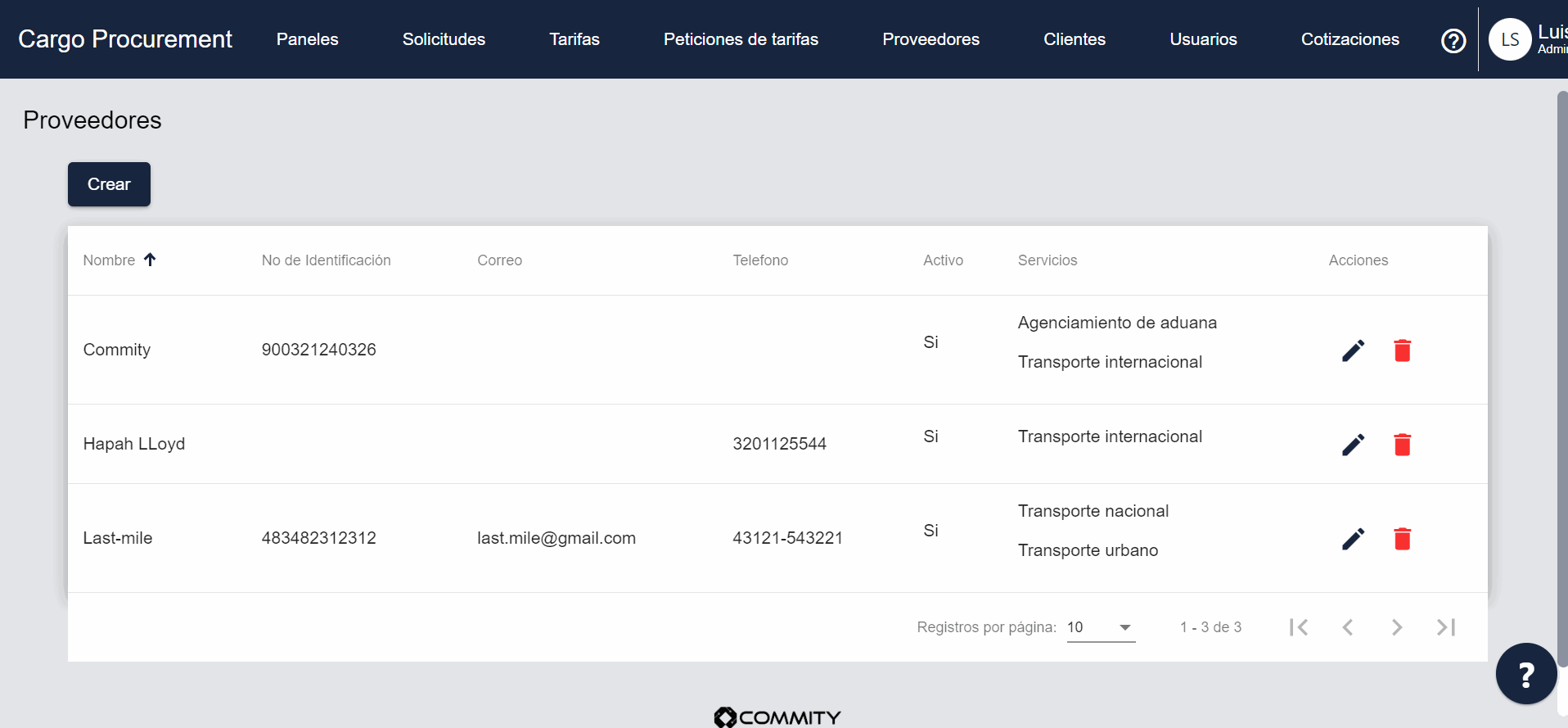Go to the last page of results
1568x728 pixels.
pos(1446,627)
